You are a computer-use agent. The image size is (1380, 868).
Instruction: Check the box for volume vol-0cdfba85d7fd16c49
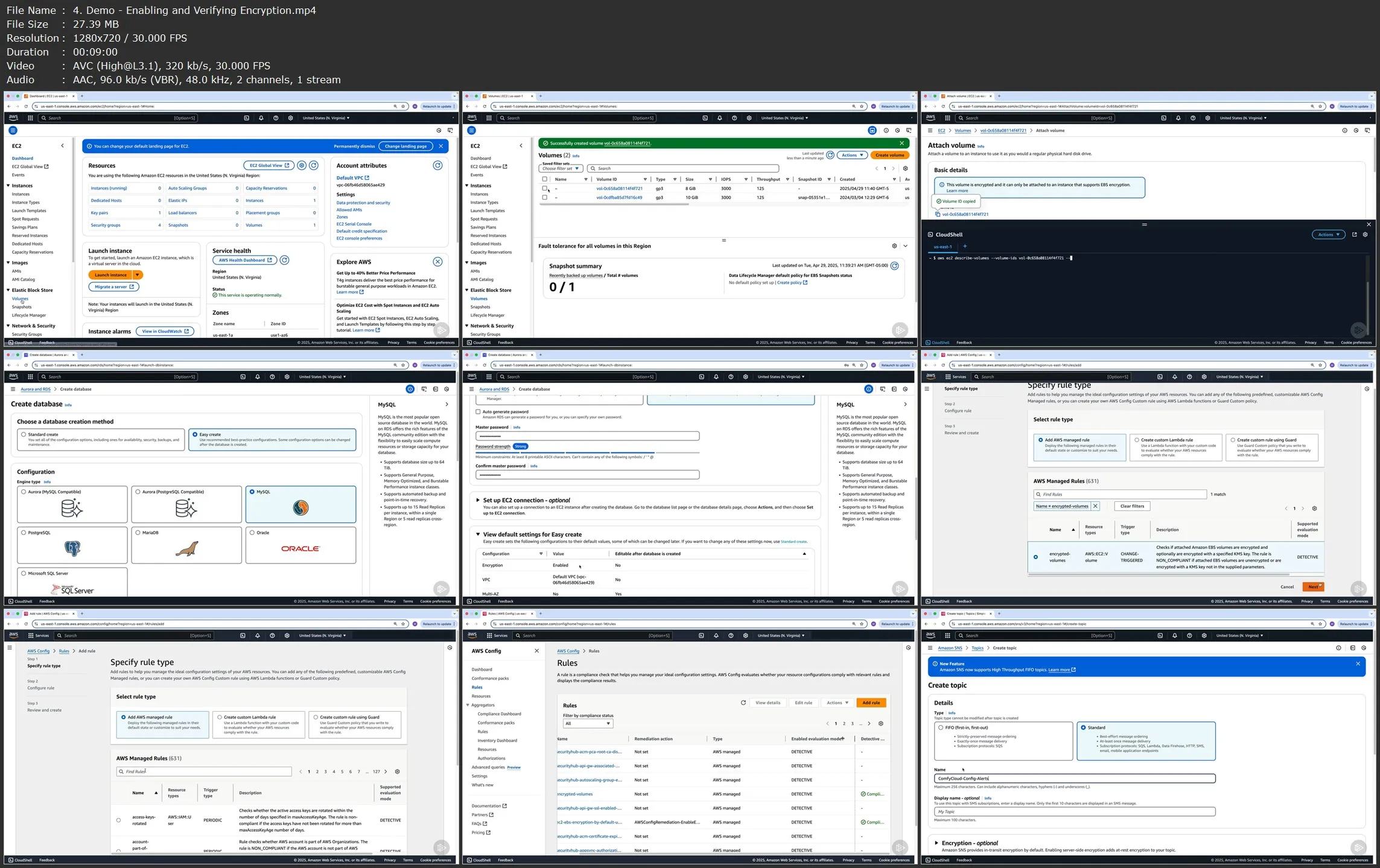(x=545, y=197)
